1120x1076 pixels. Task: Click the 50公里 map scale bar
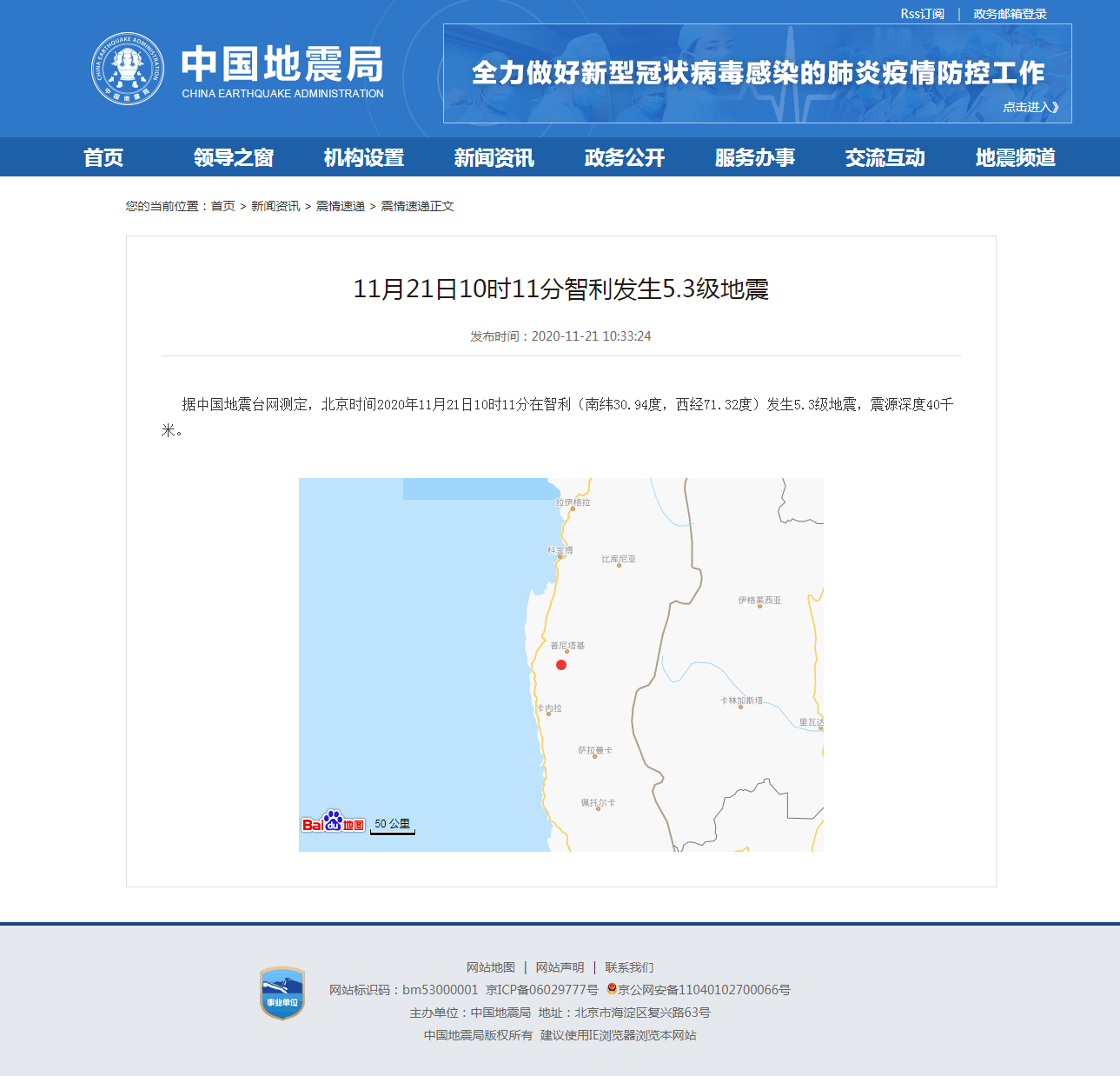point(391,826)
